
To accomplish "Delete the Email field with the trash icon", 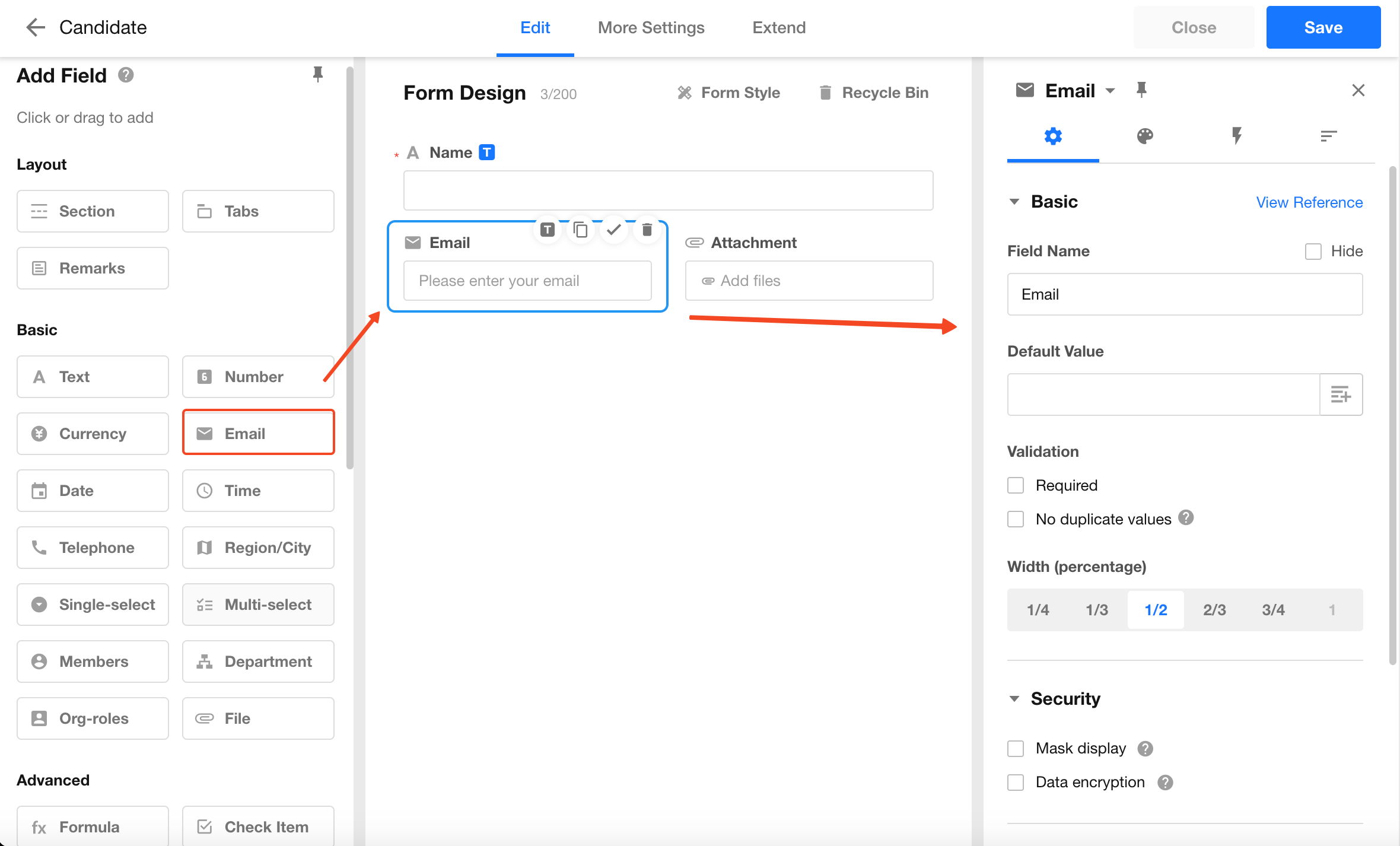I will [x=647, y=230].
